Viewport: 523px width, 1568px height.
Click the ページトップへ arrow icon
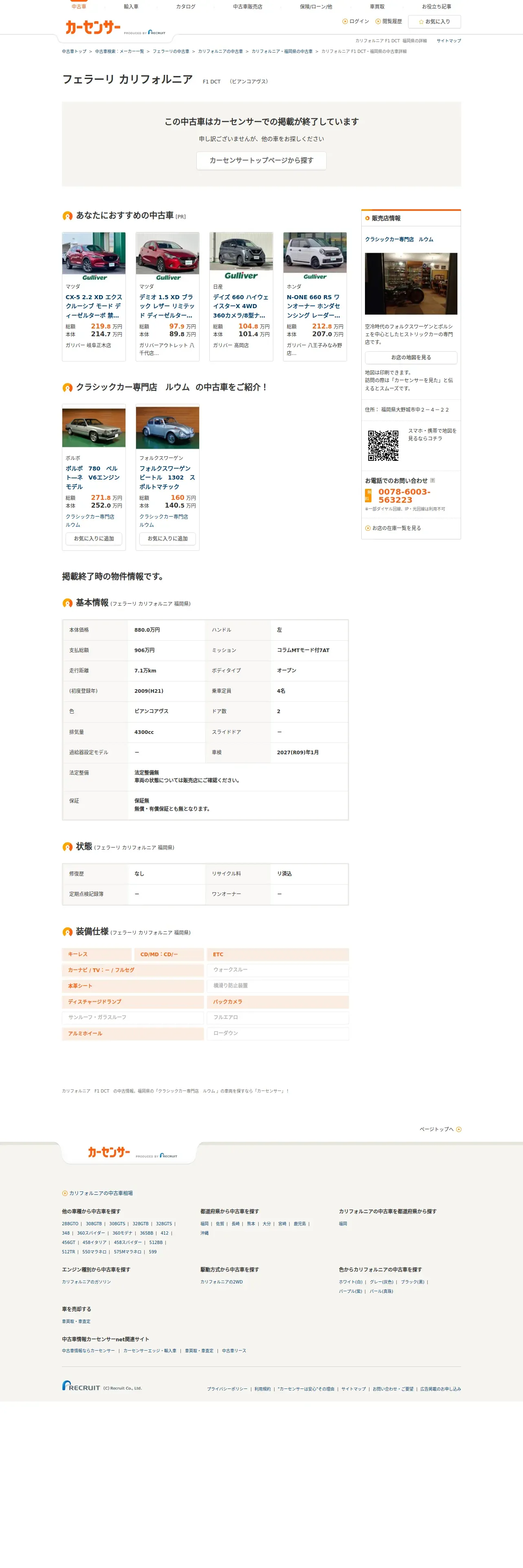(x=459, y=1129)
